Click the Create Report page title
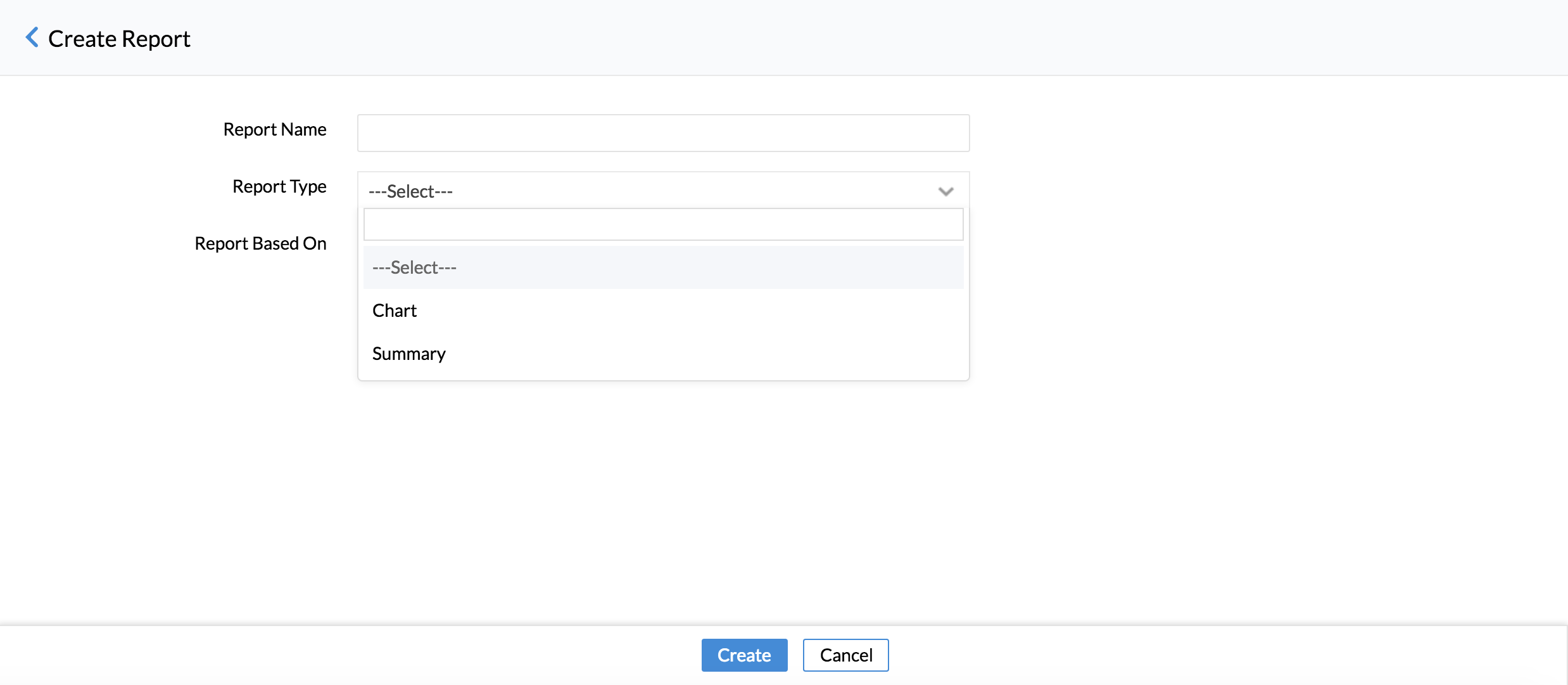 (119, 39)
